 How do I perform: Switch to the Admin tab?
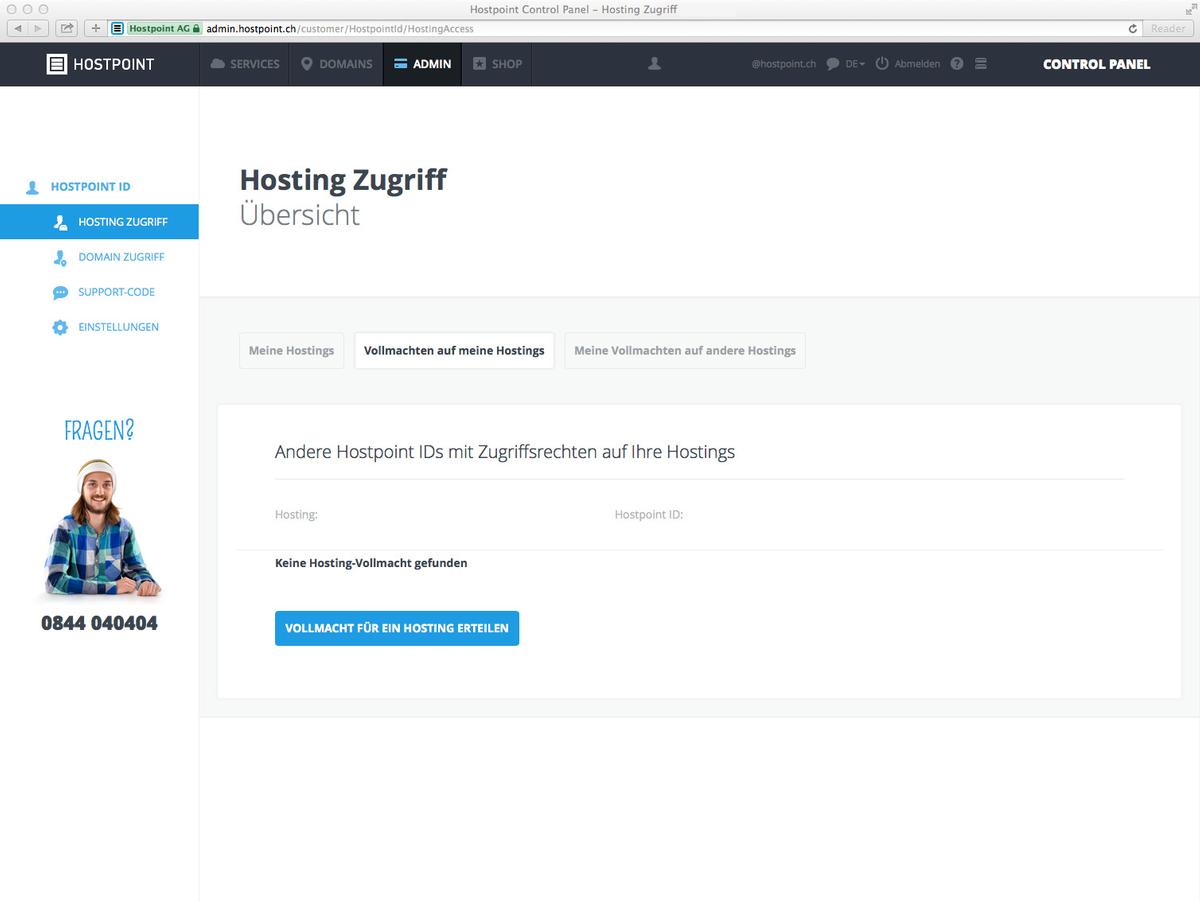[422, 63]
